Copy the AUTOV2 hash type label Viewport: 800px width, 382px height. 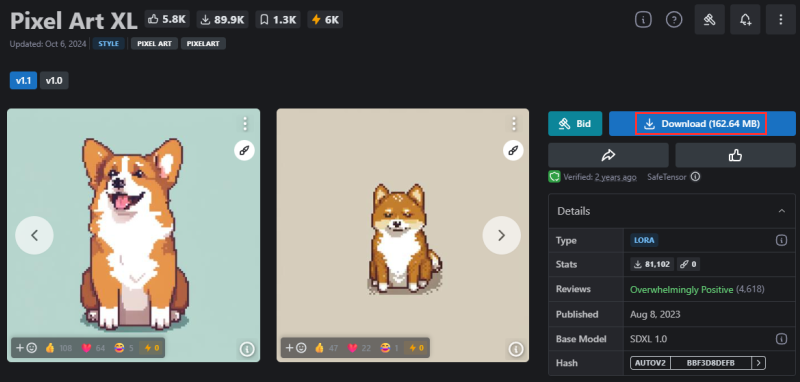click(650, 363)
